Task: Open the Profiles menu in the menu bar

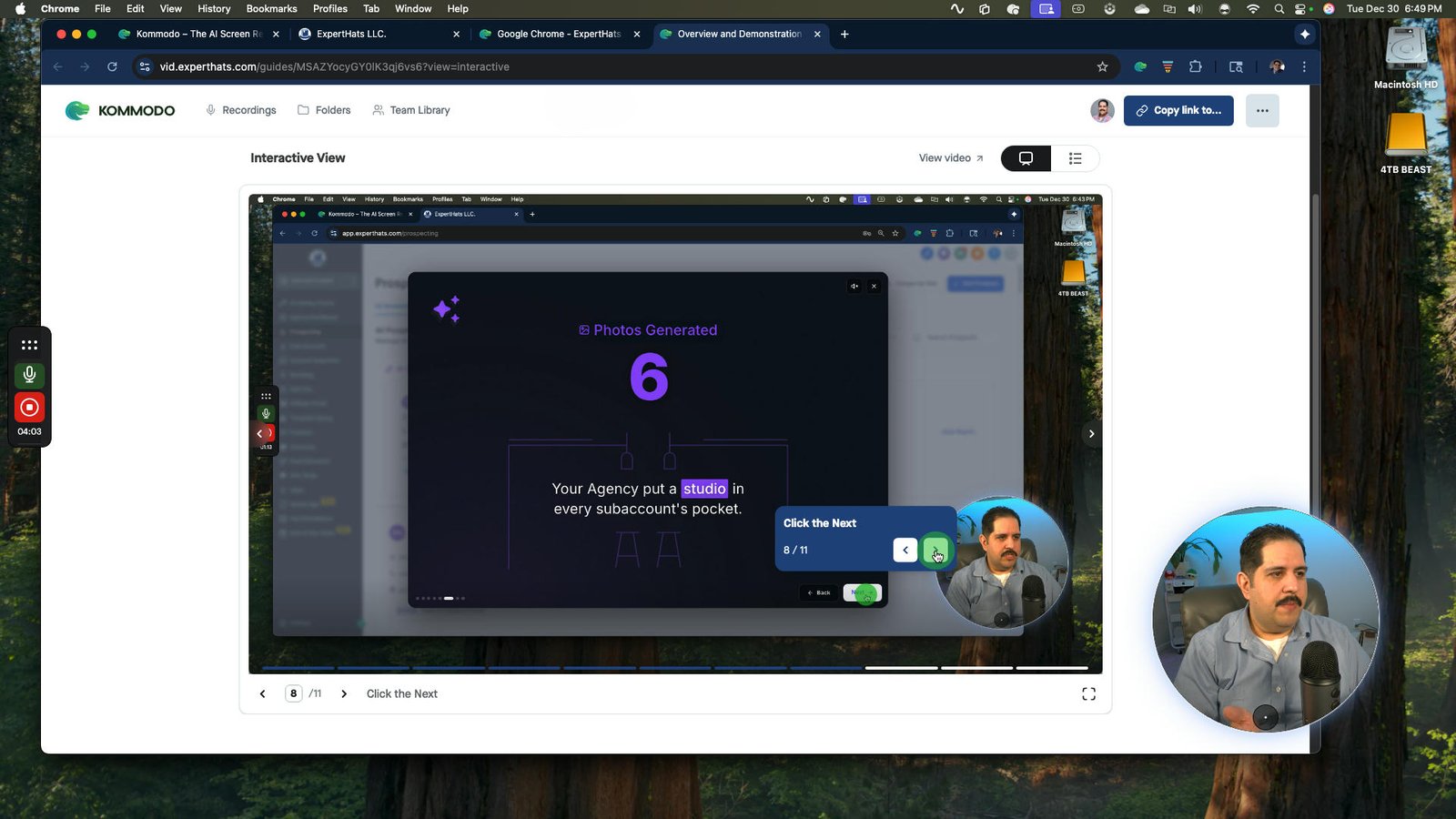Action: point(330,8)
